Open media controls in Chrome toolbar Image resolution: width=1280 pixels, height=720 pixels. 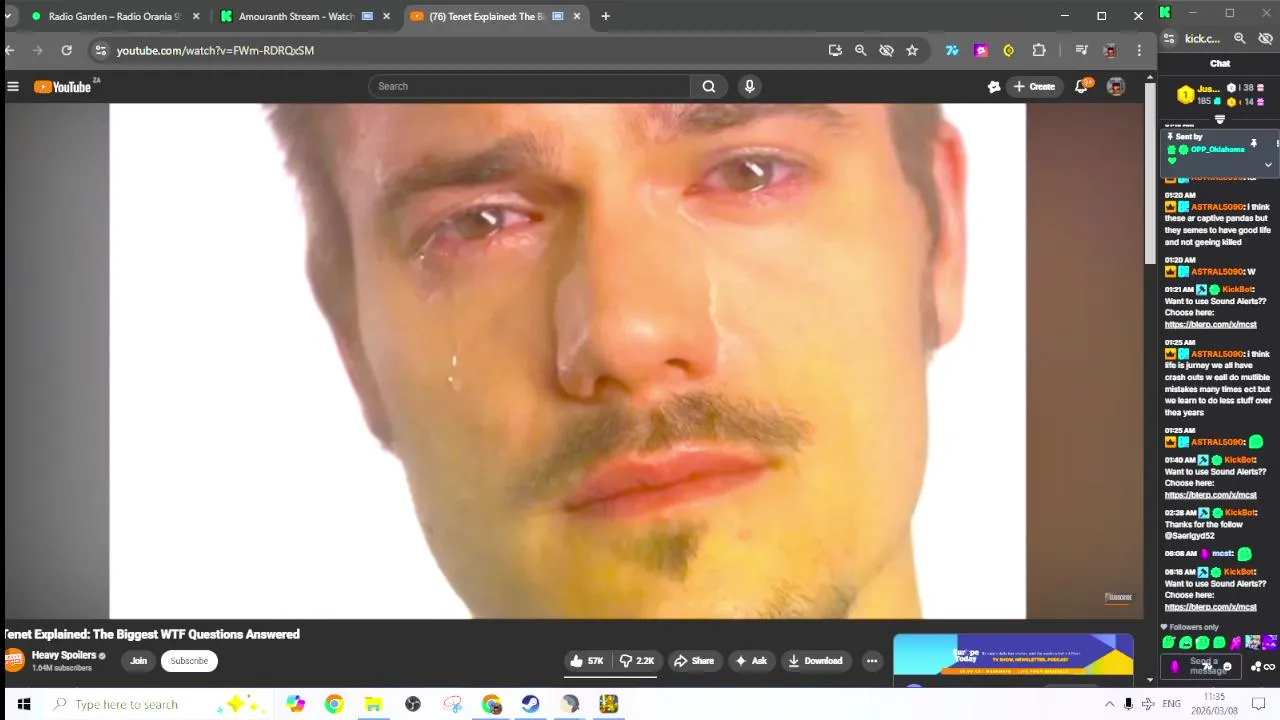pyautogui.click(x=1081, y=50)
